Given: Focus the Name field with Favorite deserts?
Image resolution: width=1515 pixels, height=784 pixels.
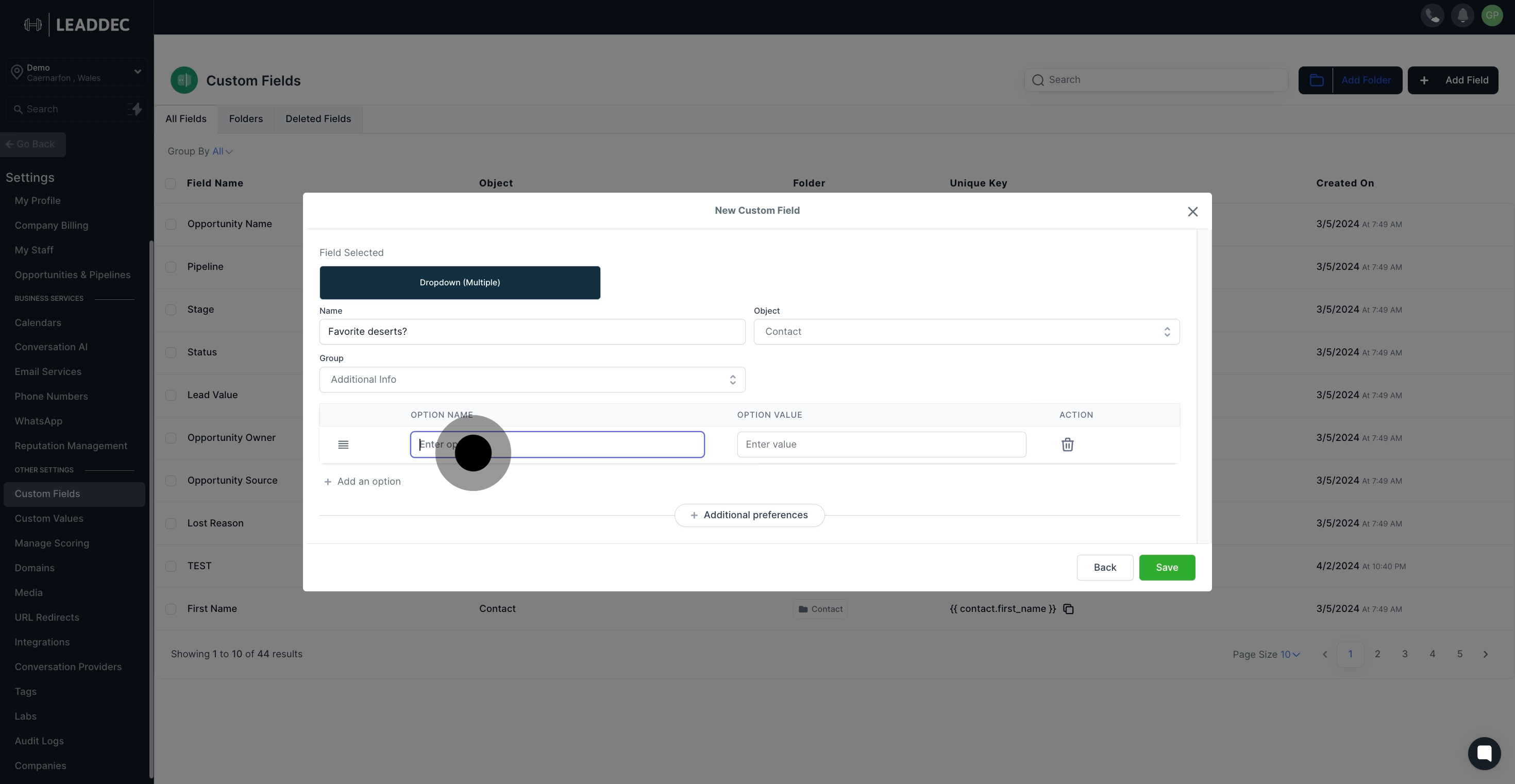Looking at the screenshot, I should [x=532, y=331].
